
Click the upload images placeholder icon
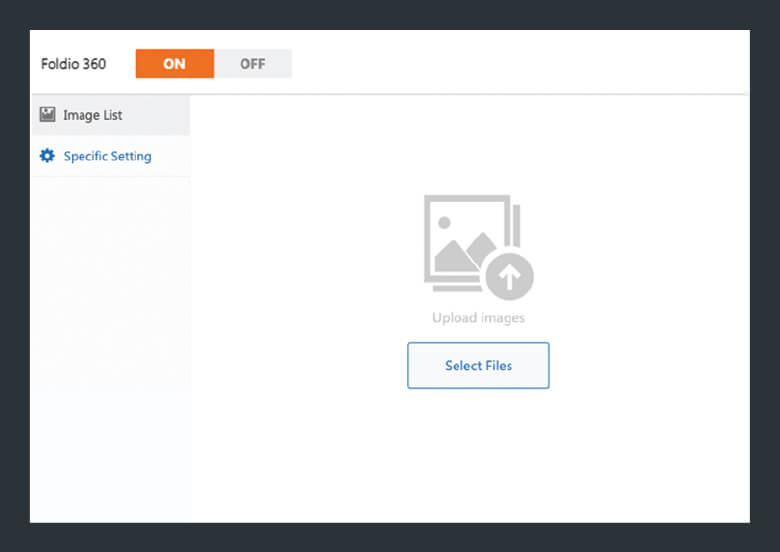point(479,247)
